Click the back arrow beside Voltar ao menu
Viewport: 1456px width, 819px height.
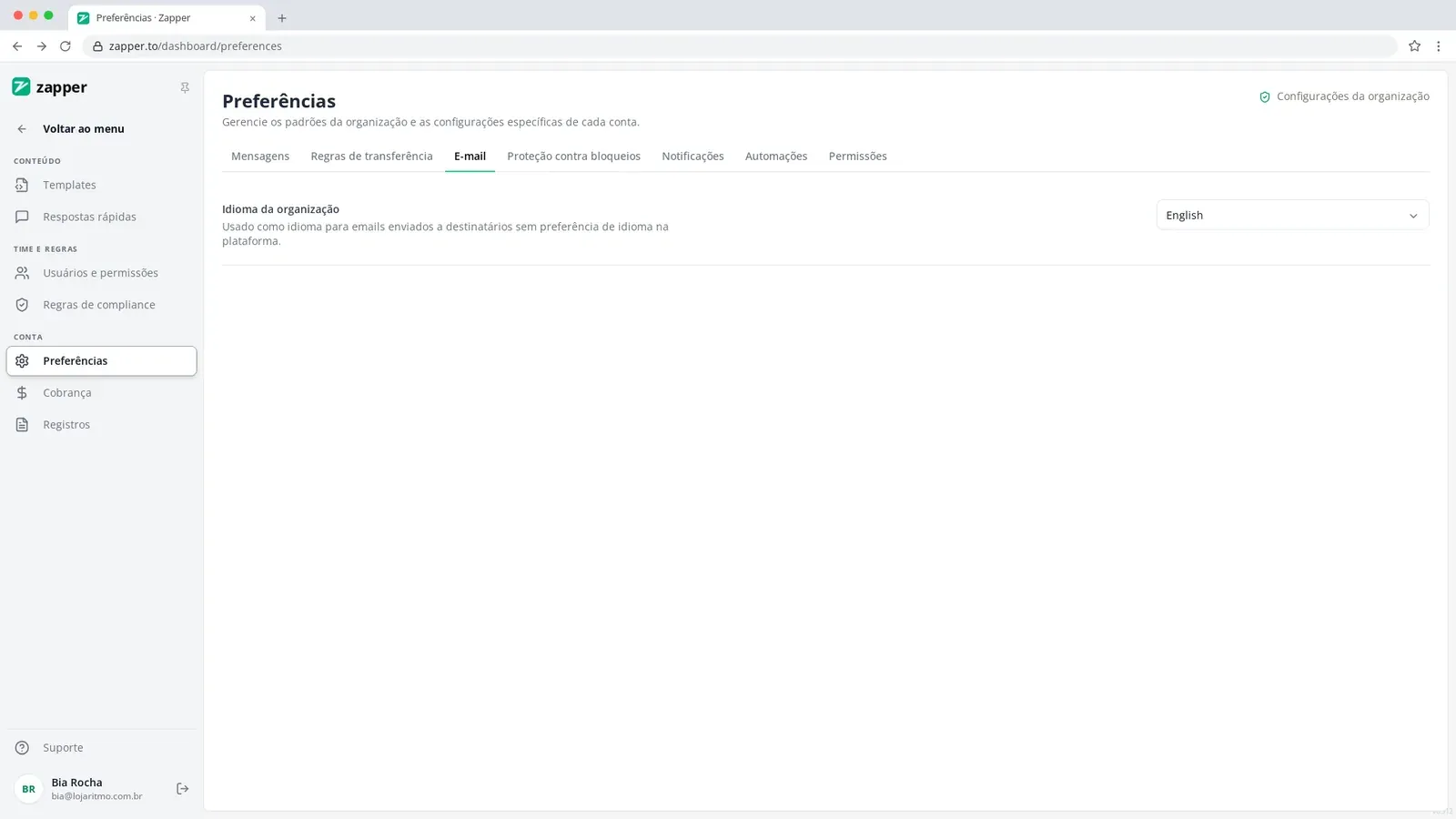(x=22, y=129)
